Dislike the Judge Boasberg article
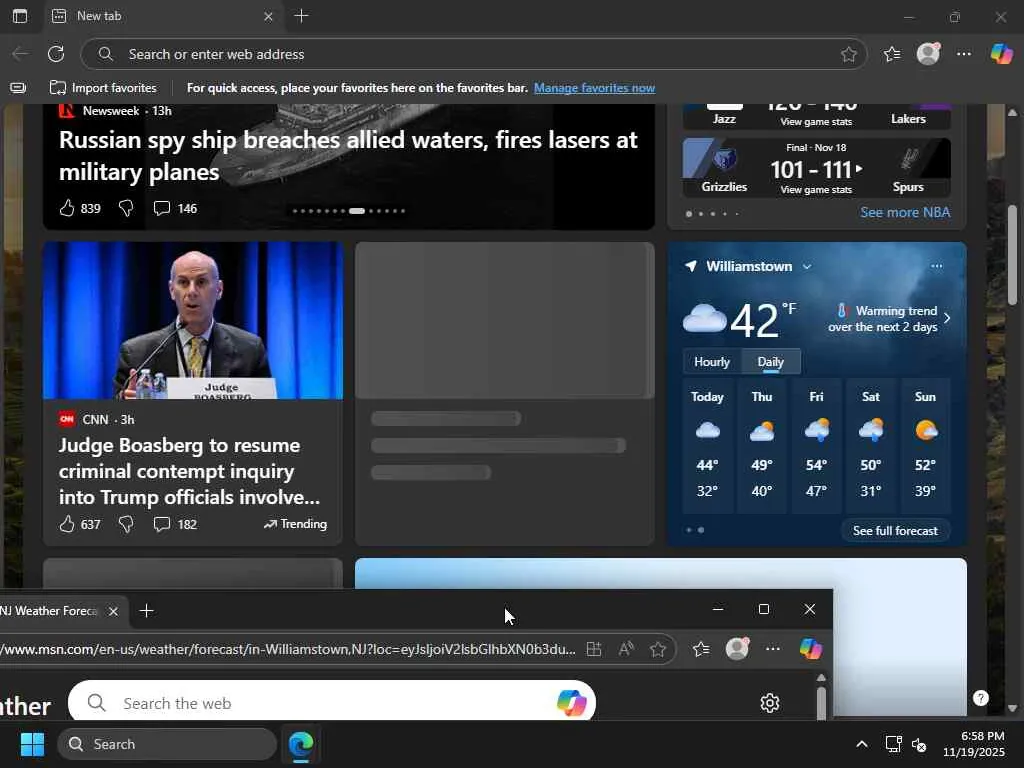The width and height of the screenshot is (1024, 768). [126, 524]
